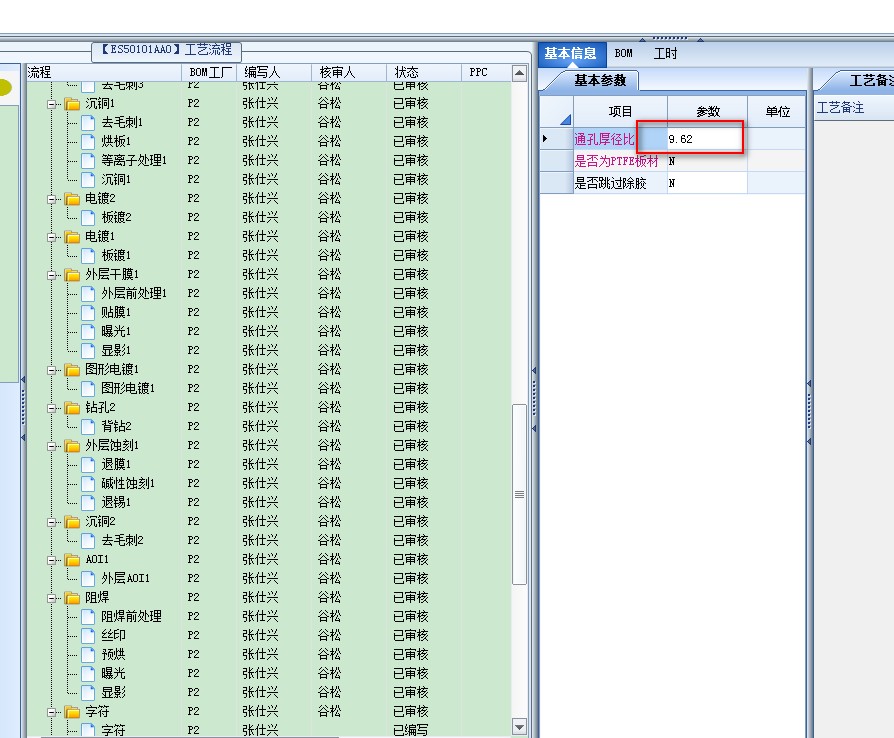The width and height of the screenshot is (894, 738).
Task: Open the BOM tab
Action: [x=624, y=54]
